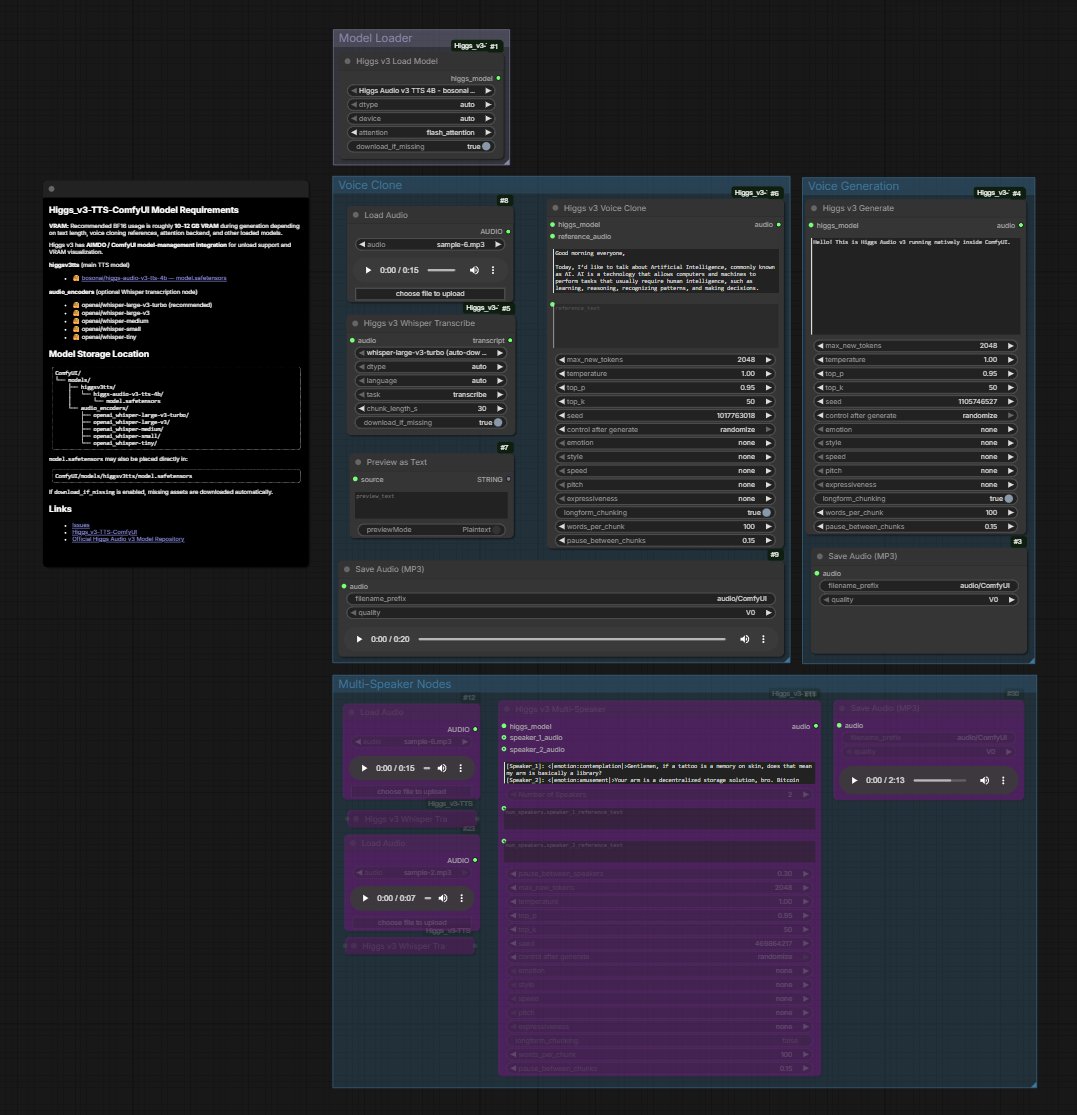Click the Voice Generation group title
The height and width of the screenshot is (1115, 1077).
click(x=853, y=186)
